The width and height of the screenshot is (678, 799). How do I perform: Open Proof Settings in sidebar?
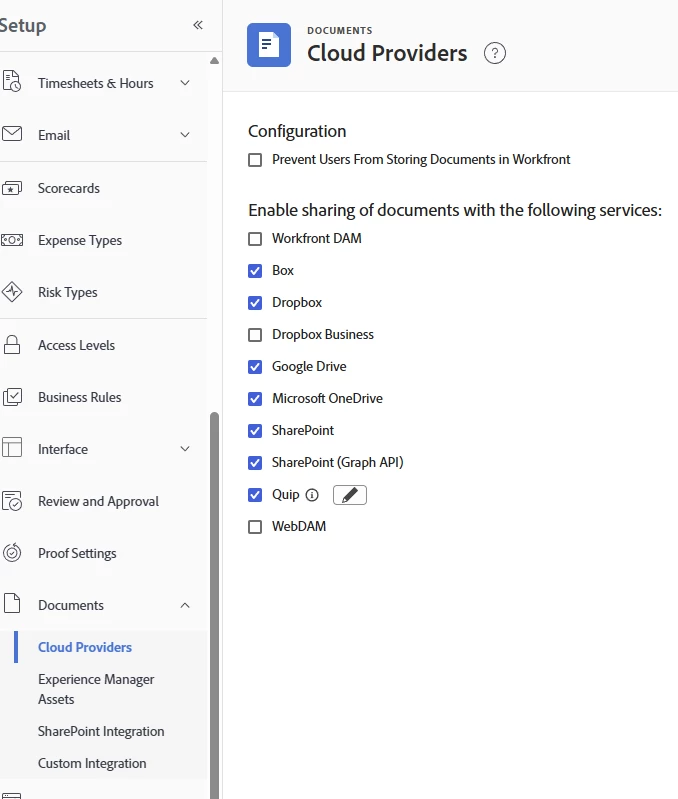77,553
